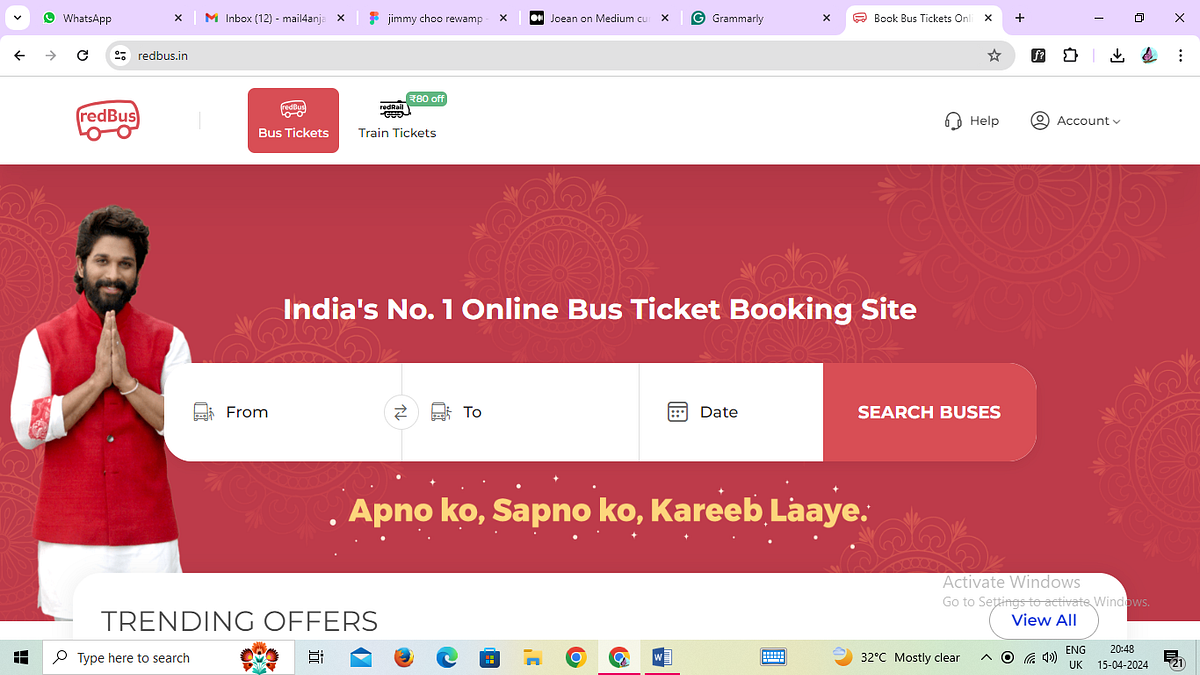
Task: Open the browser Downloads icon
Action: point(1117,56)
